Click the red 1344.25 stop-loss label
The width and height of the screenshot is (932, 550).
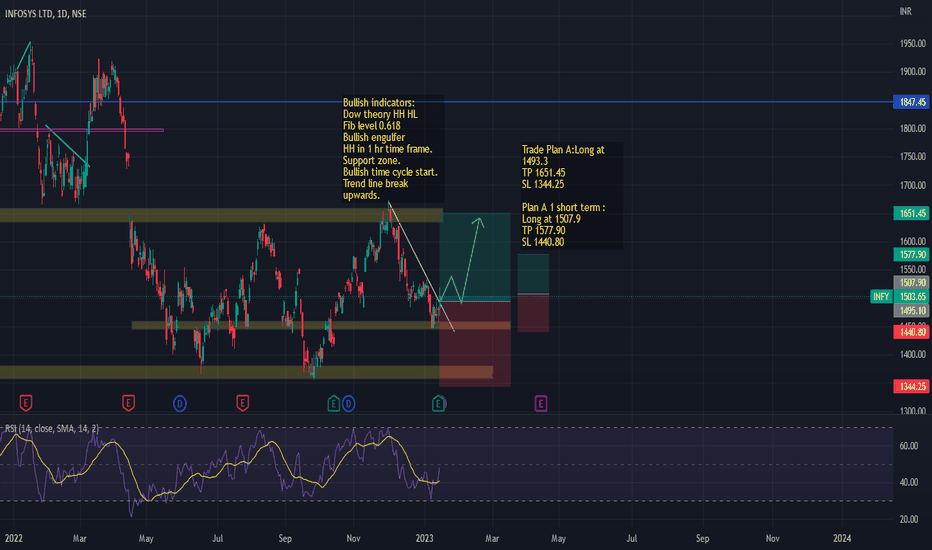pyautogui.click(x=912, y=386)
